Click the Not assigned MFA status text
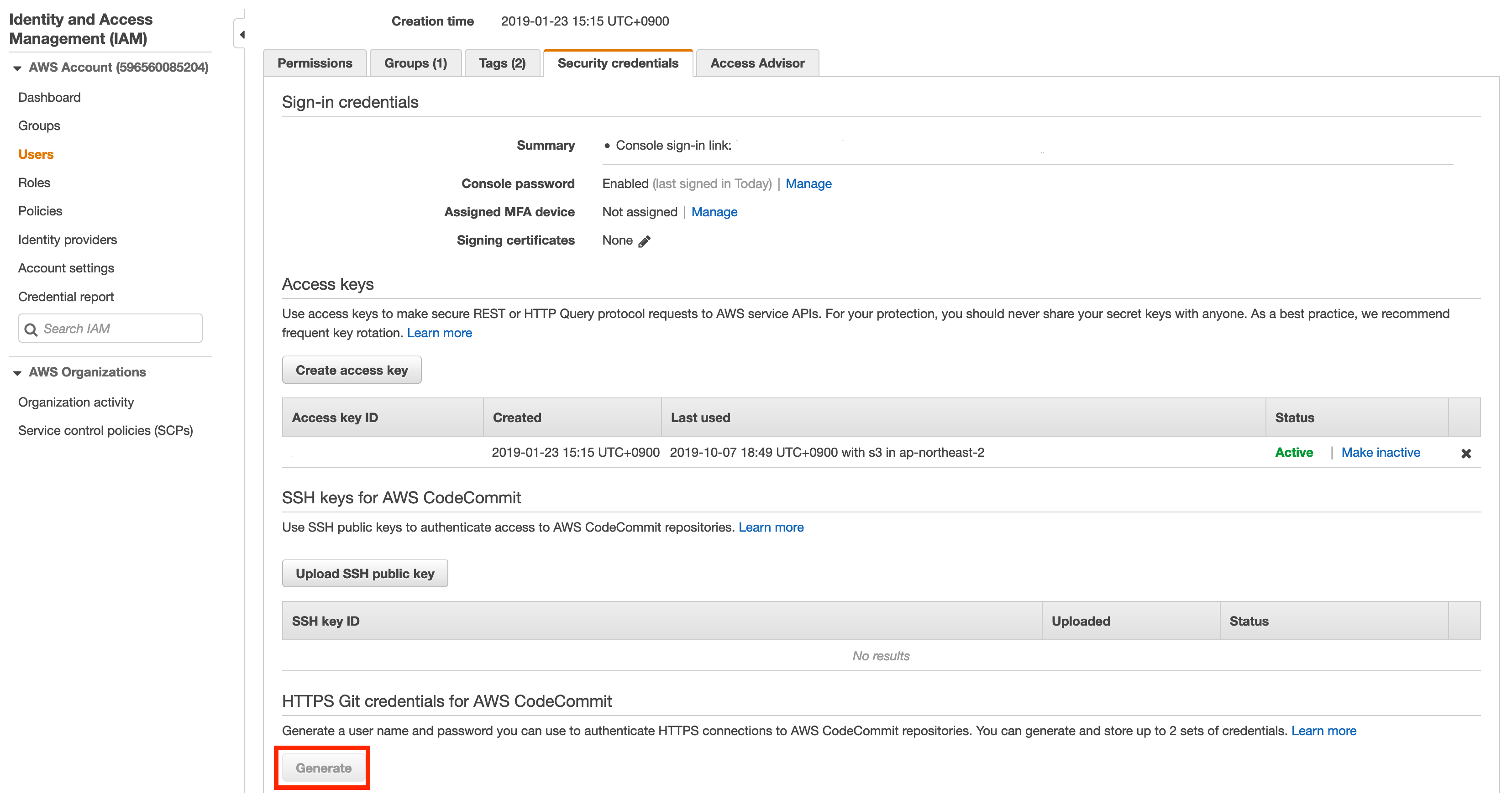This screenshot has height=794, width=1512. (639, 212)
